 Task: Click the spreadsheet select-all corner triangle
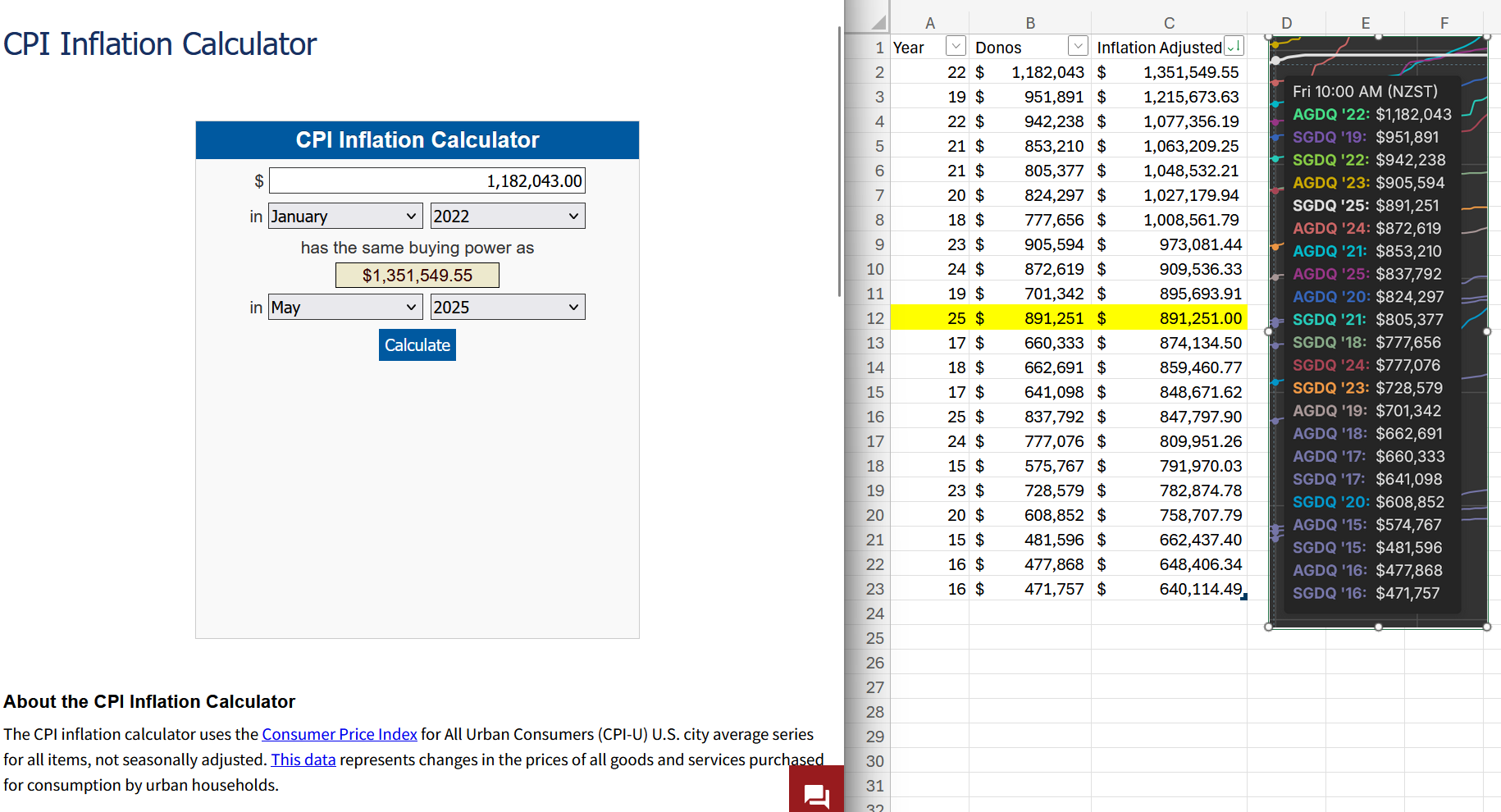[x=878, y=23]
